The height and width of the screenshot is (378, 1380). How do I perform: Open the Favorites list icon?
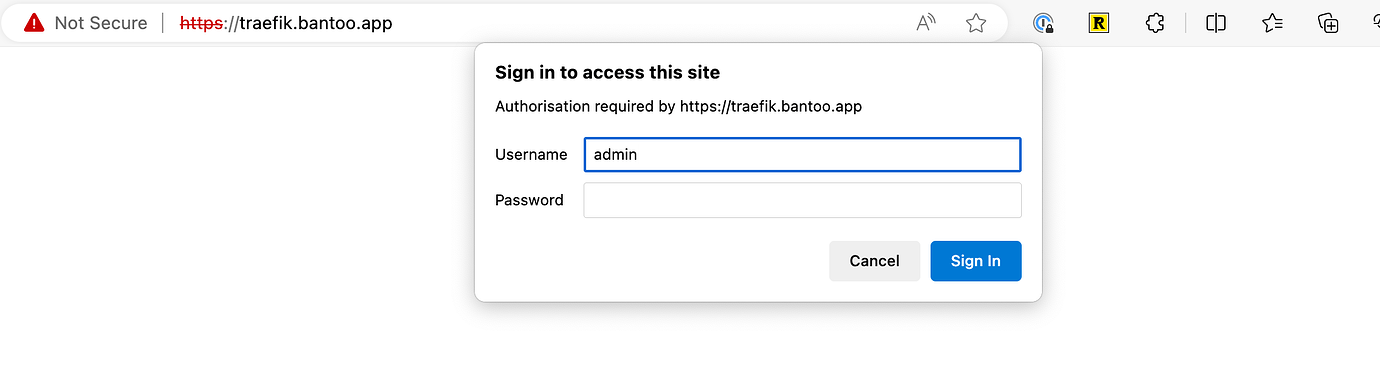[1272, 23]
